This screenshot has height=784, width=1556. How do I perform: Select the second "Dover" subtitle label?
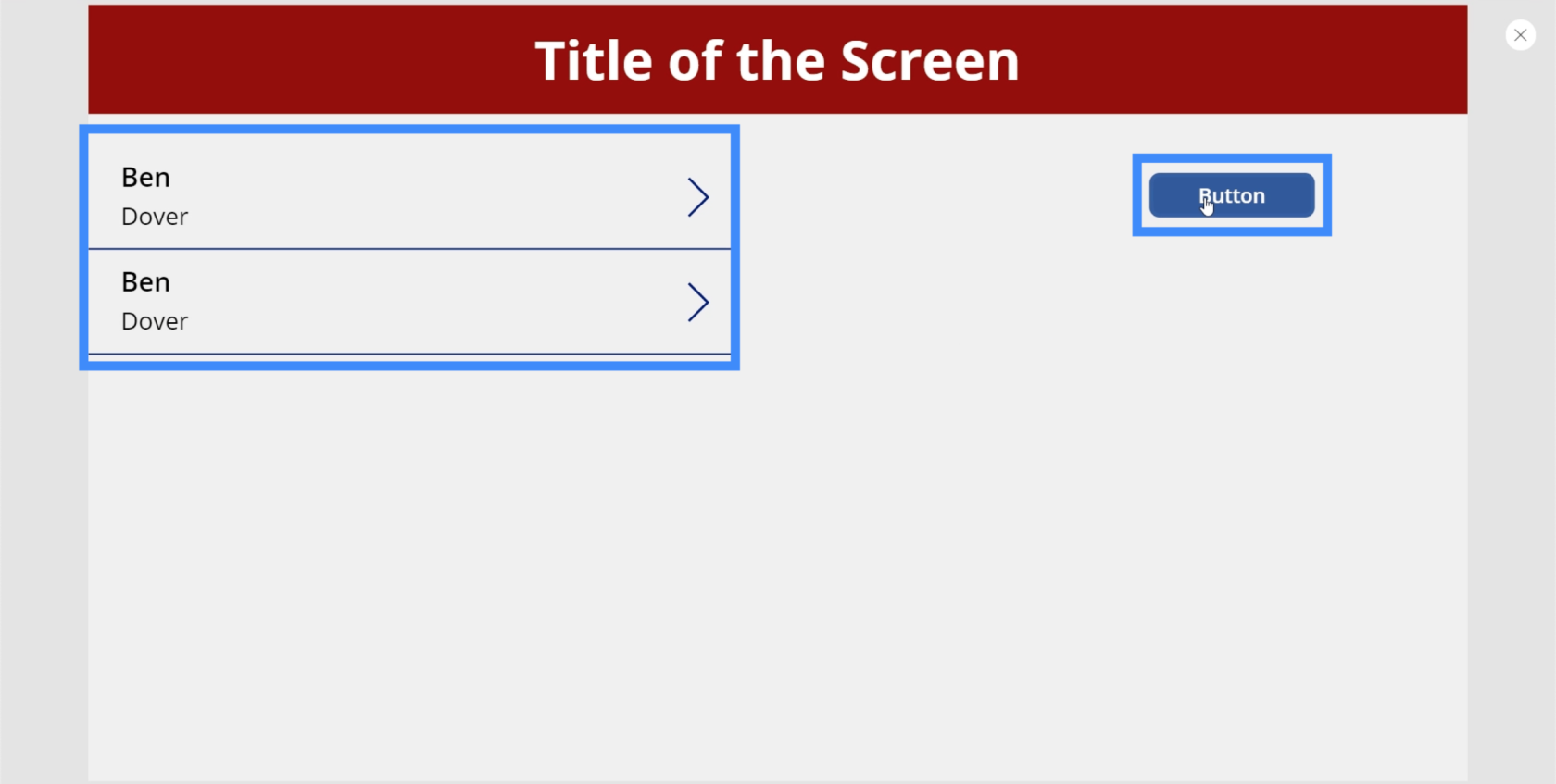[155, 321]
